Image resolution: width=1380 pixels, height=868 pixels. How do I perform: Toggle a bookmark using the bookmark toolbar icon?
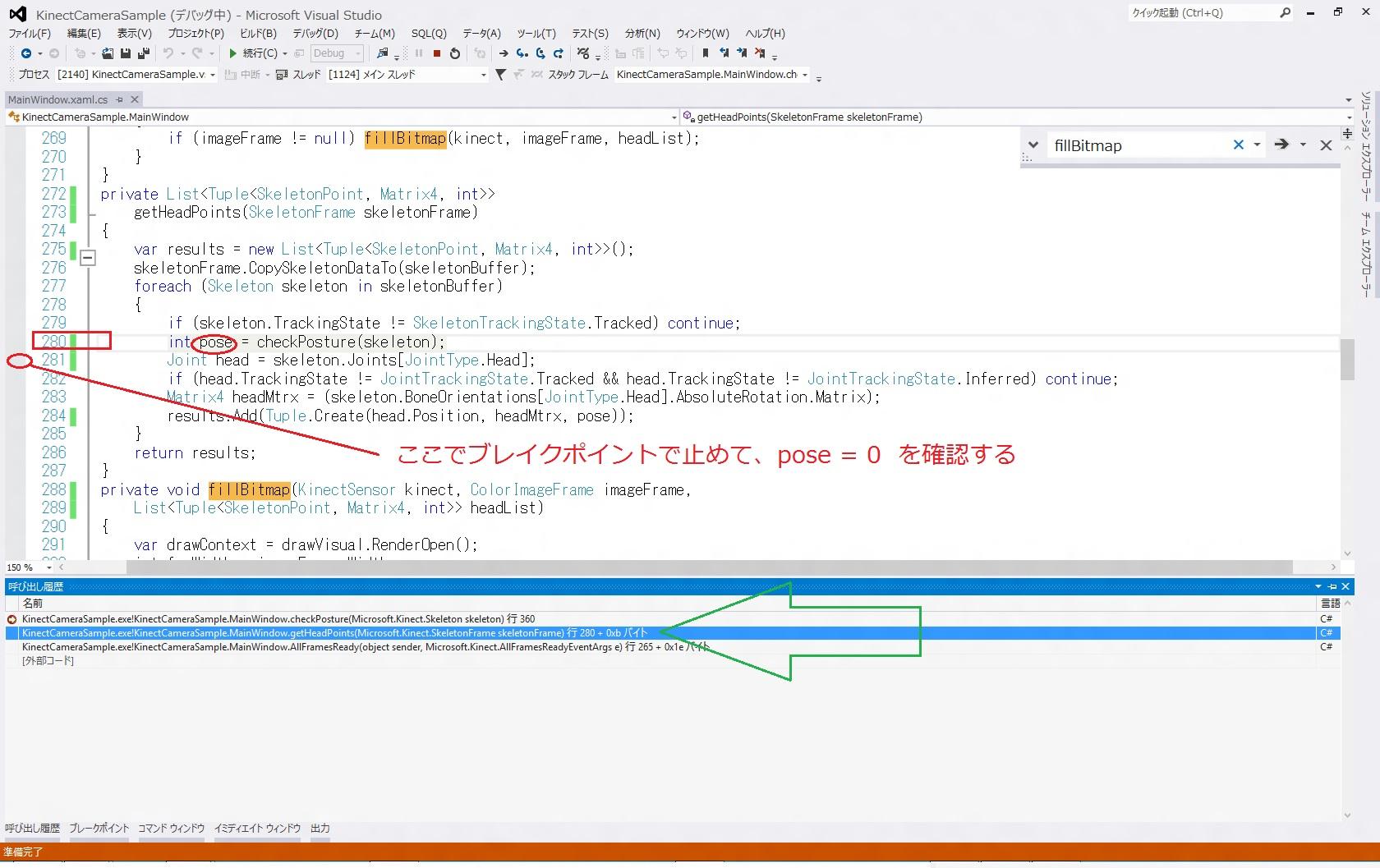[705, 53]
